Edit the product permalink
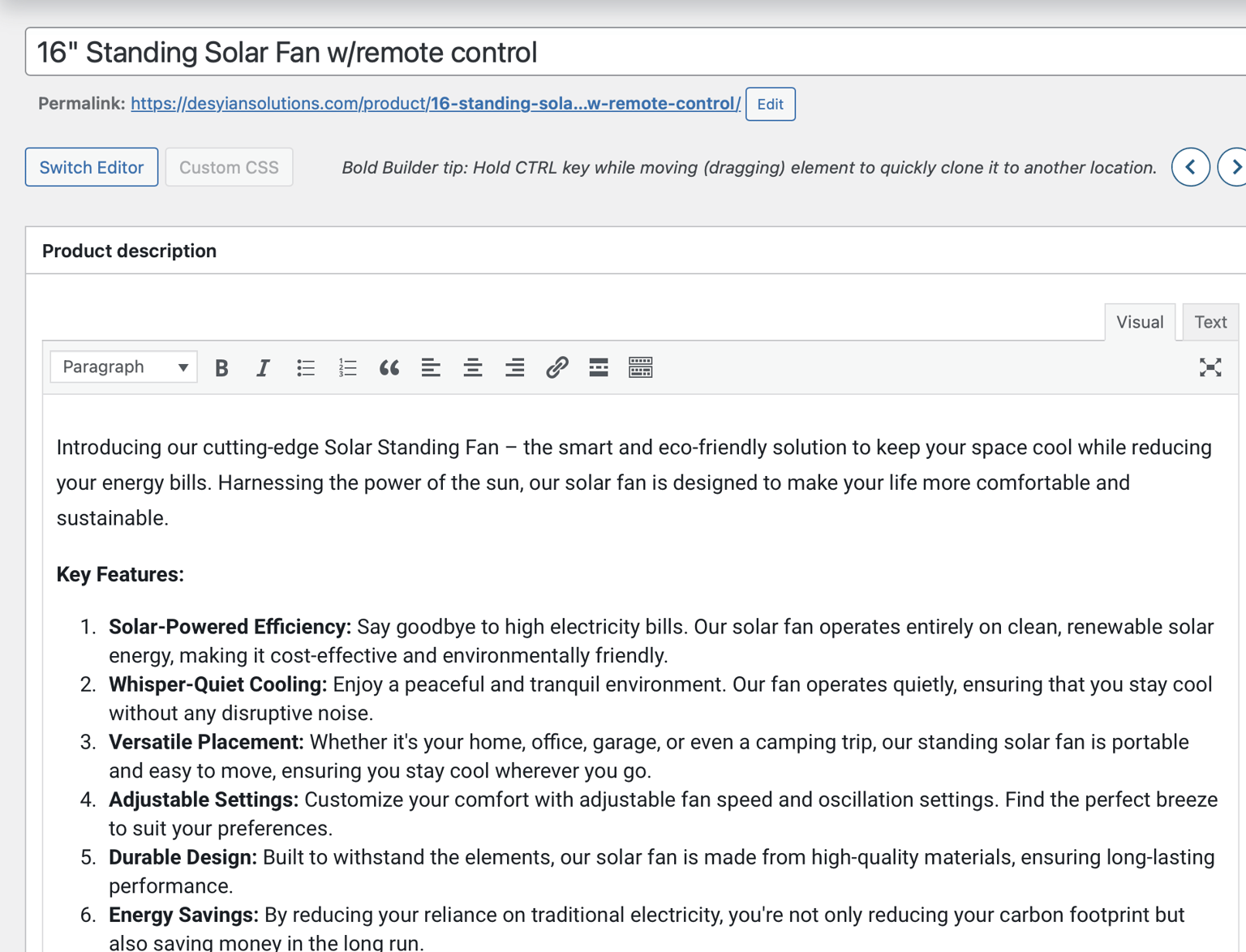1246x952 pixels. pos(770,104)
